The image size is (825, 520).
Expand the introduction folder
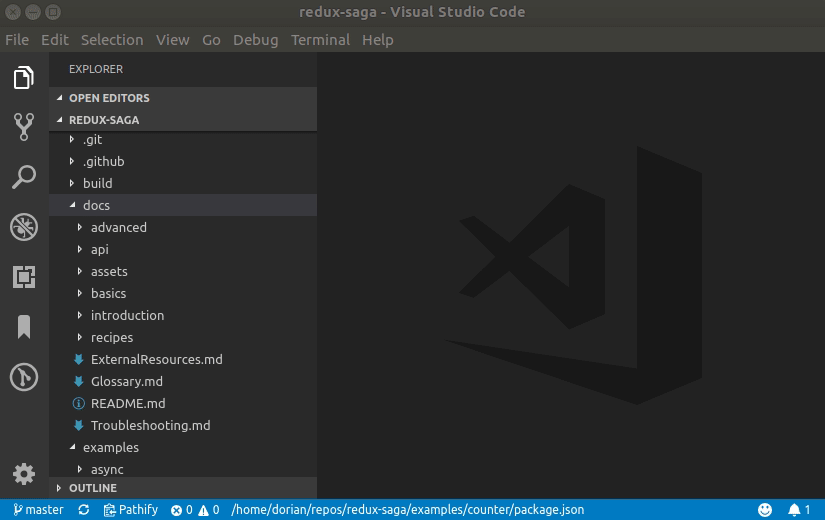pyautogui.click(x=183, y=315)
